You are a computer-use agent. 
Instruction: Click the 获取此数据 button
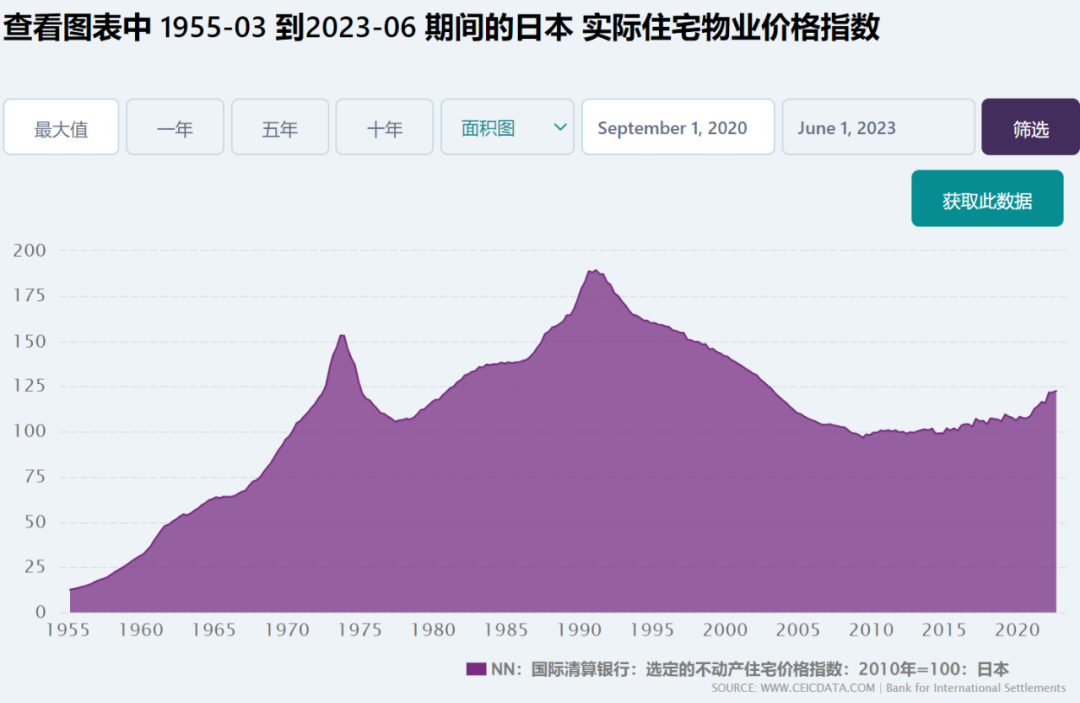[987, 199]
